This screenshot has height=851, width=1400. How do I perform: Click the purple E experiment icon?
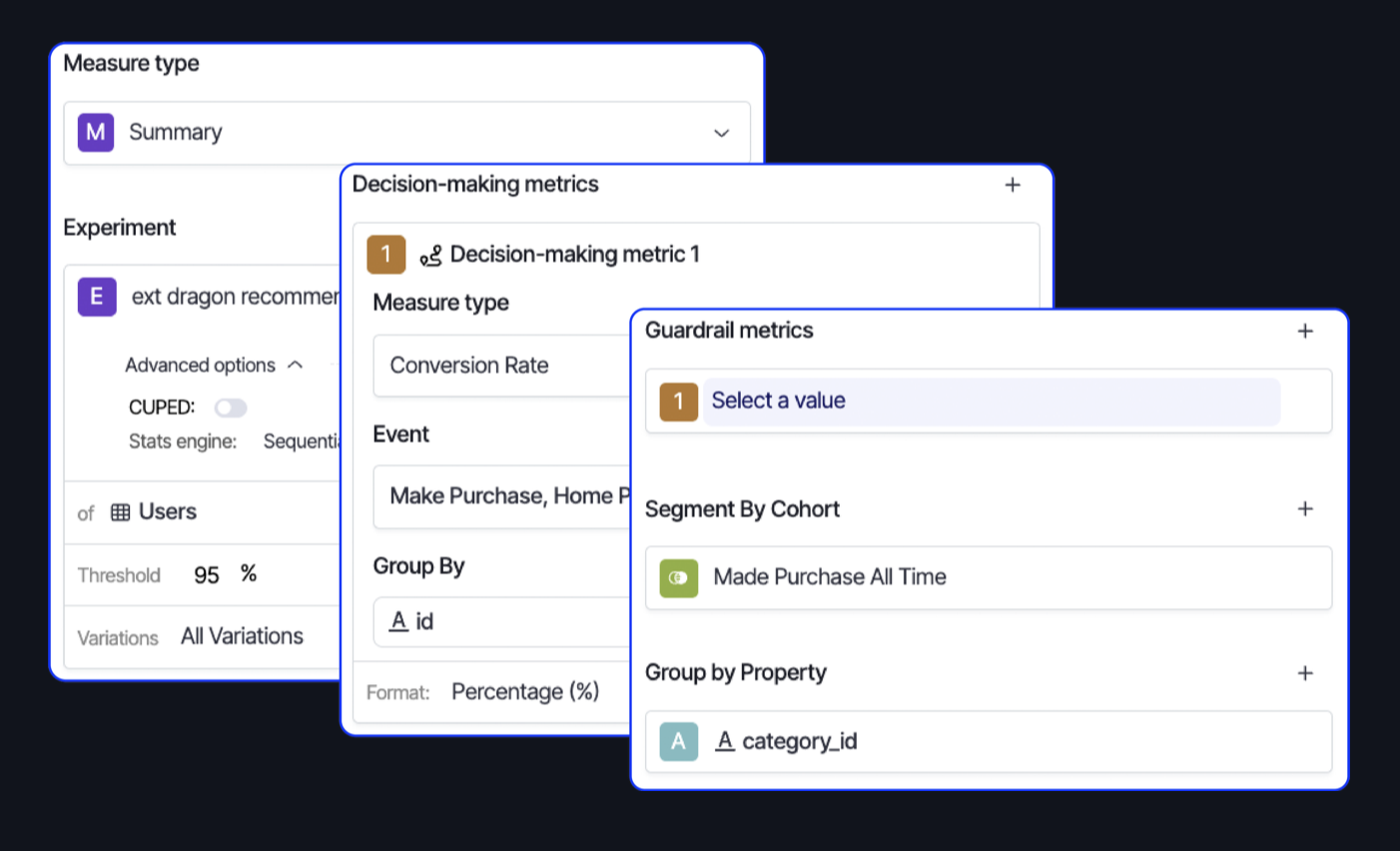[x=95, y=297]
